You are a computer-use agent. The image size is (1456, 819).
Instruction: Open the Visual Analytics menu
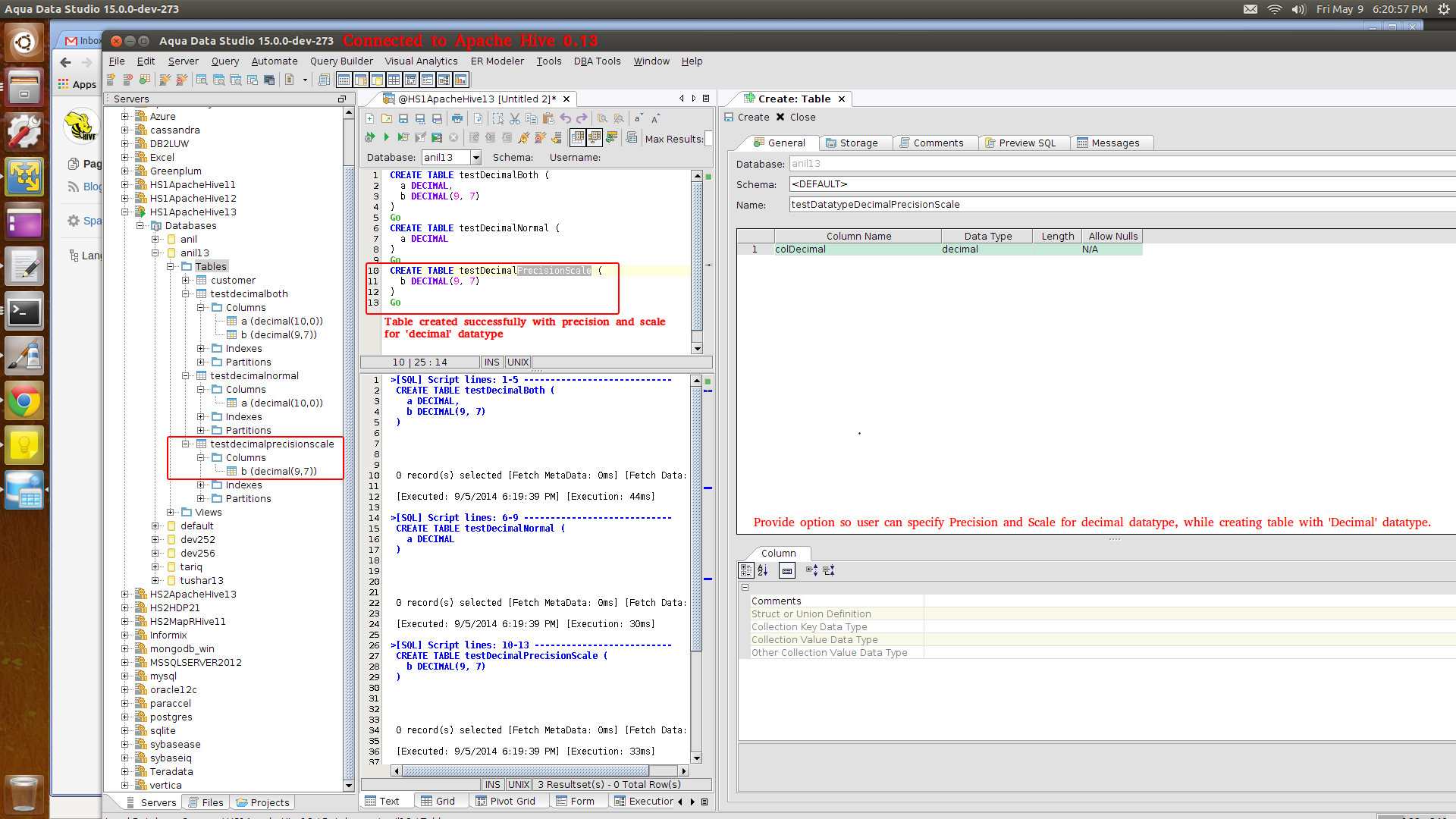click(421, 61)
